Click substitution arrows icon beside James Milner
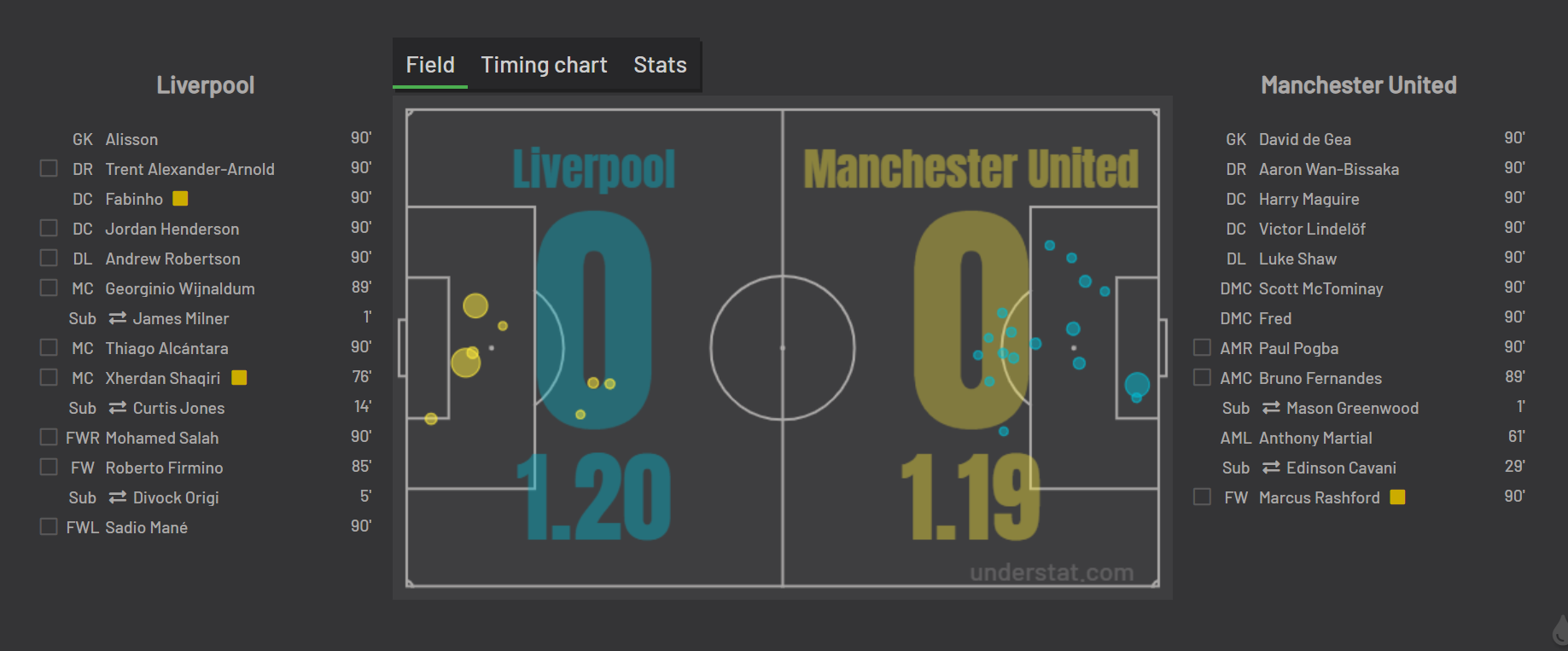1568x651 pixels. coord(118,318)
